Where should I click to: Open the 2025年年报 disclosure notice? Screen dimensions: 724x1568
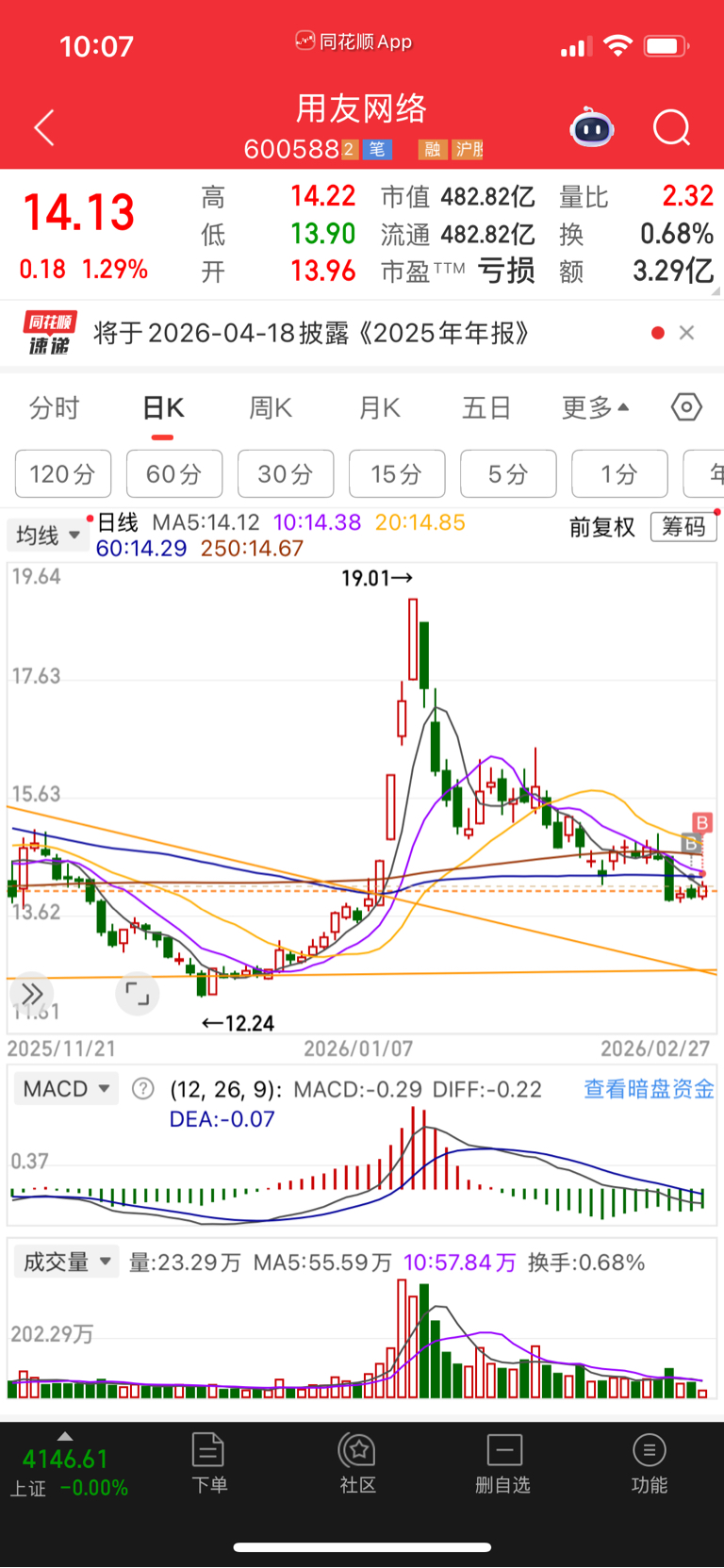tap(311, 333)
